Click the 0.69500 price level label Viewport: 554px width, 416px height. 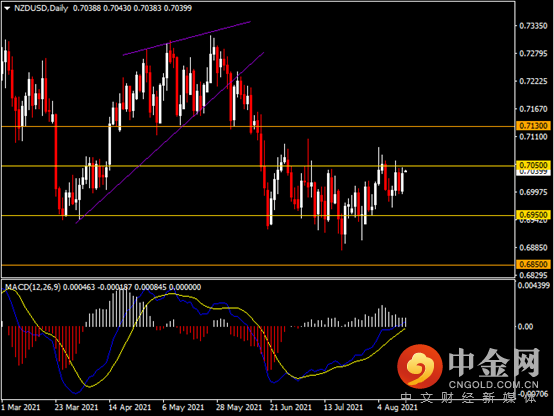534,215
